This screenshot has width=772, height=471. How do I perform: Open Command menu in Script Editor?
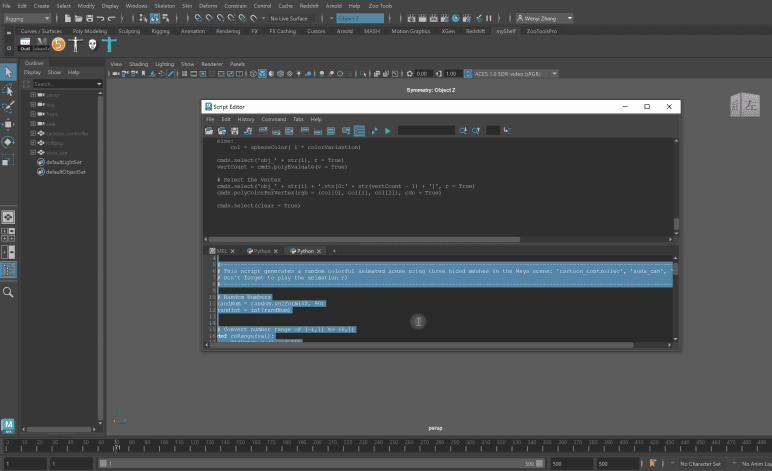pyautogui.click(x=273, y=119)
